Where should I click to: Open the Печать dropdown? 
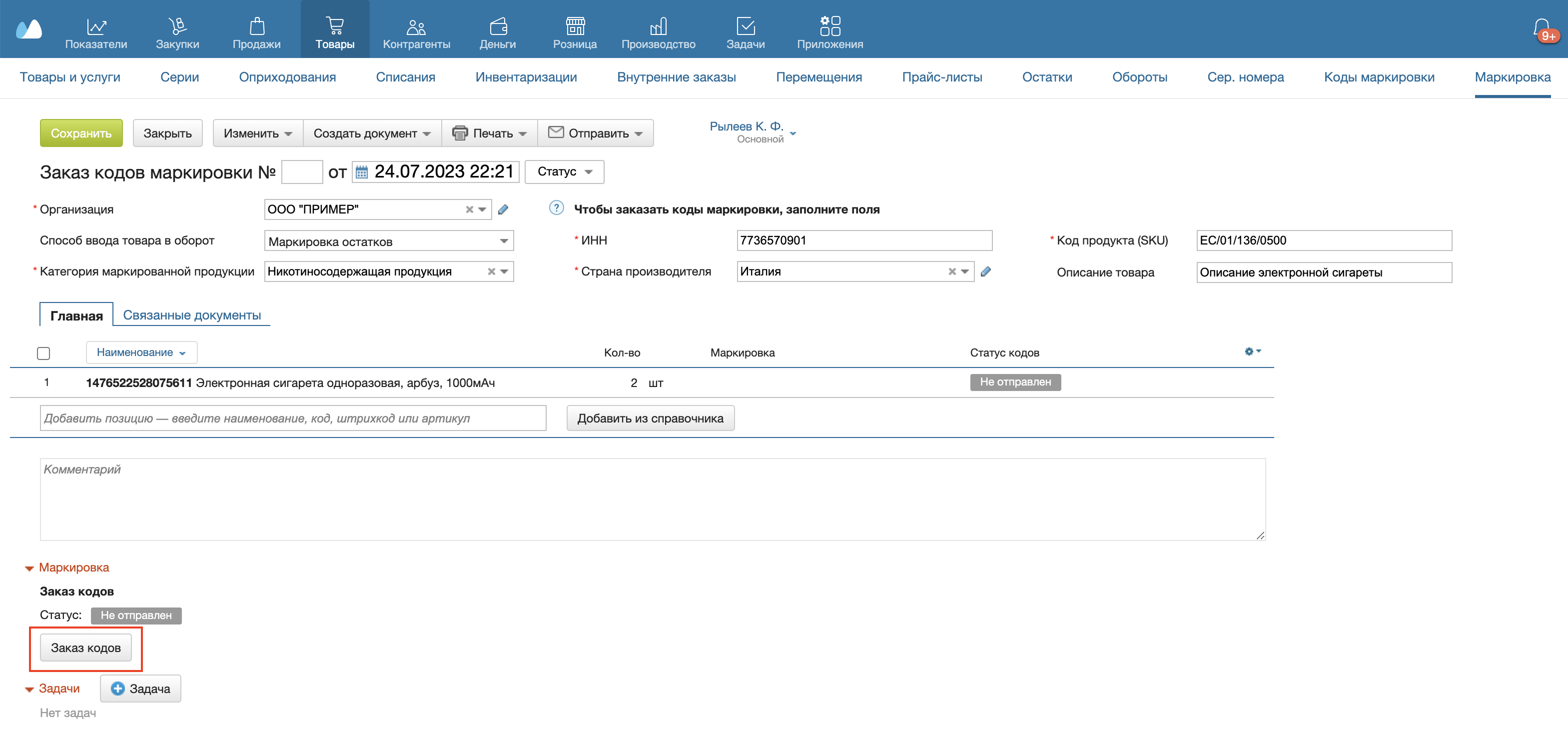coord(489,133)
